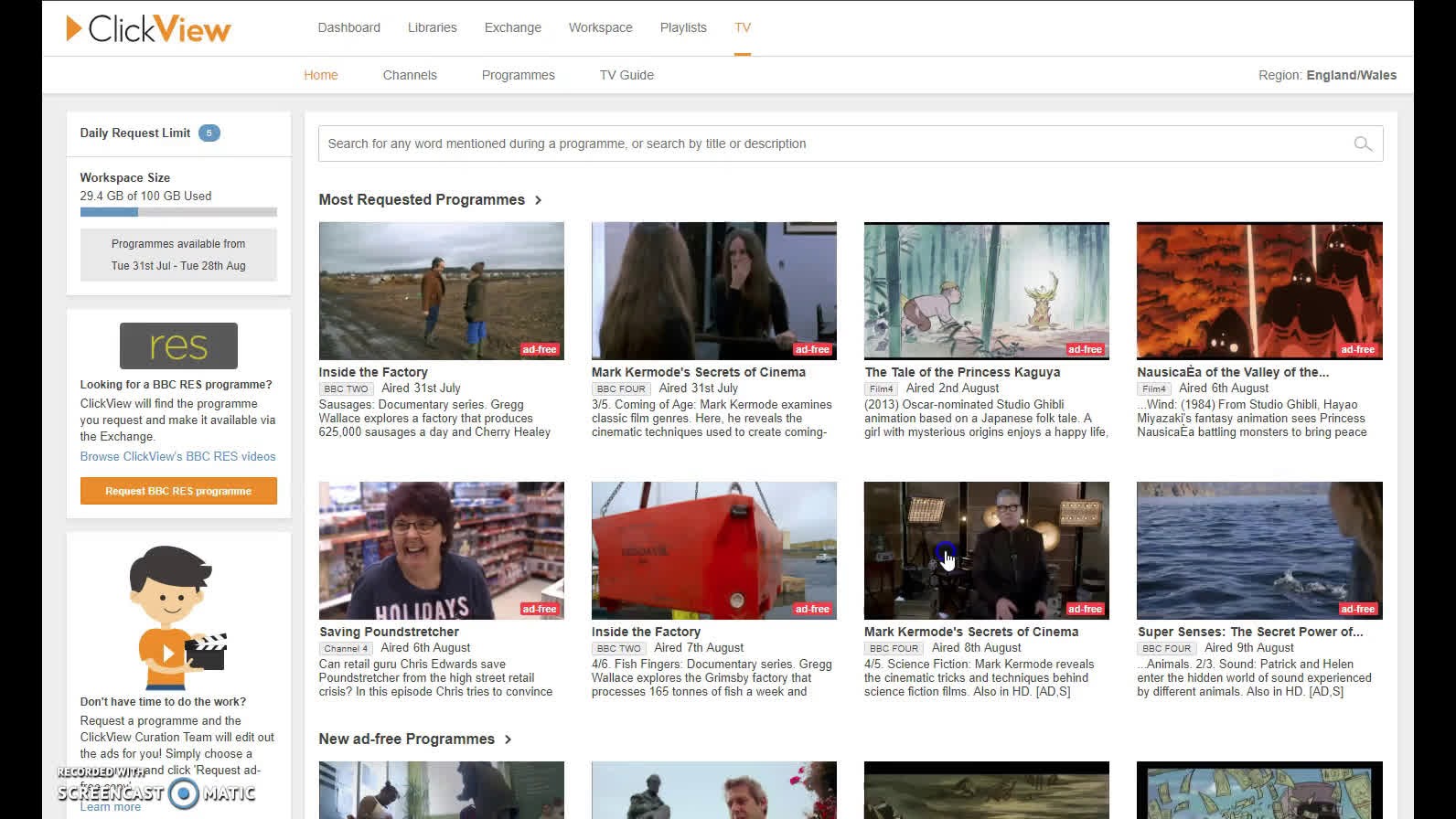Click ad-free badge on Princess Kaguya thumbnail
This screenshot has height=819, width=1456.
click(1085, 349)
